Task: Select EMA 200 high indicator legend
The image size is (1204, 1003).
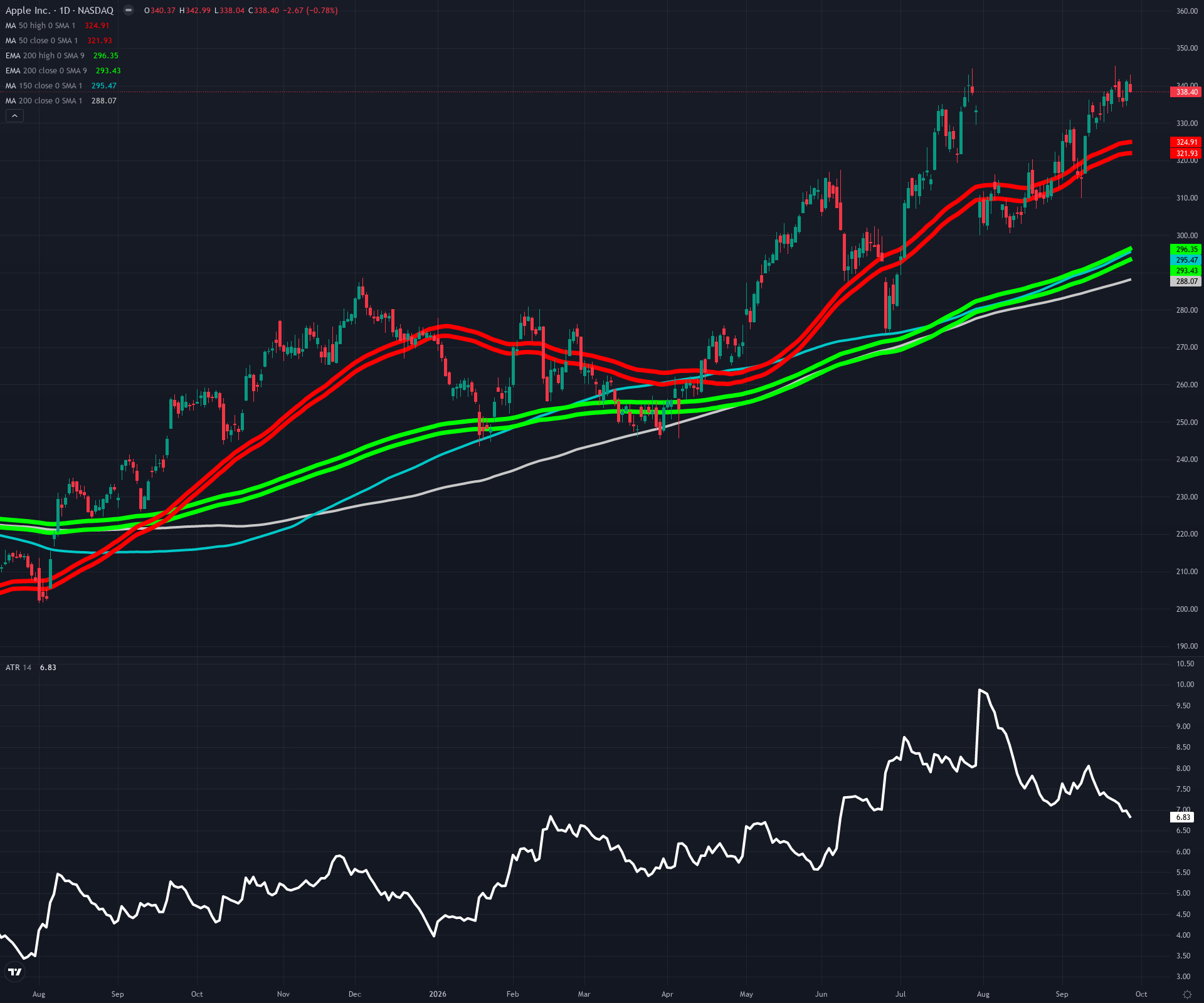Action: [x=62, y=56]
